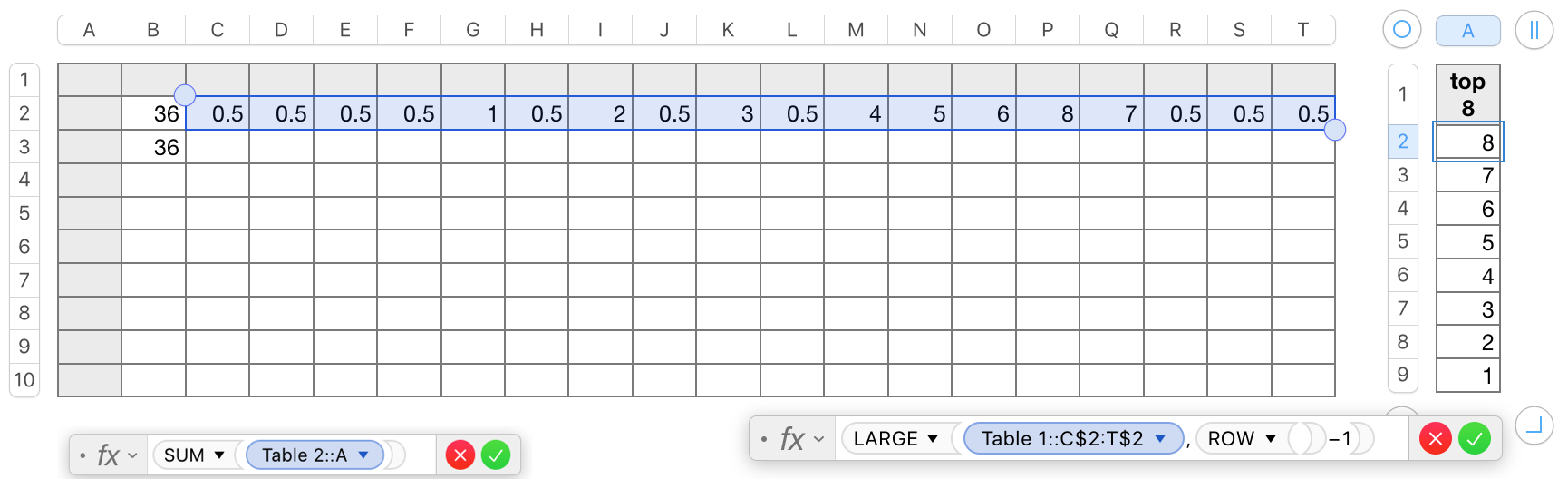Viewport: 1568px width, 479px height.
Task: Click the circular table handle left of the top 8 table
Action: click(1401, 30)
